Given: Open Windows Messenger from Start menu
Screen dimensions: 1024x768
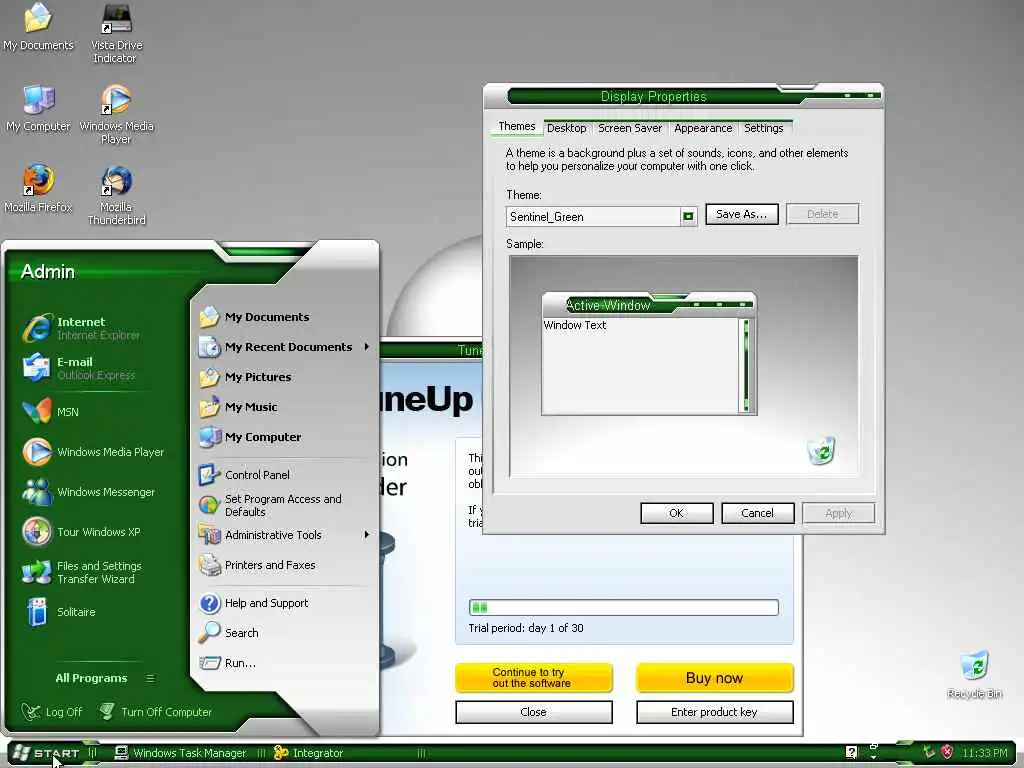Looking at the screenshot, I should click(88, 492).
